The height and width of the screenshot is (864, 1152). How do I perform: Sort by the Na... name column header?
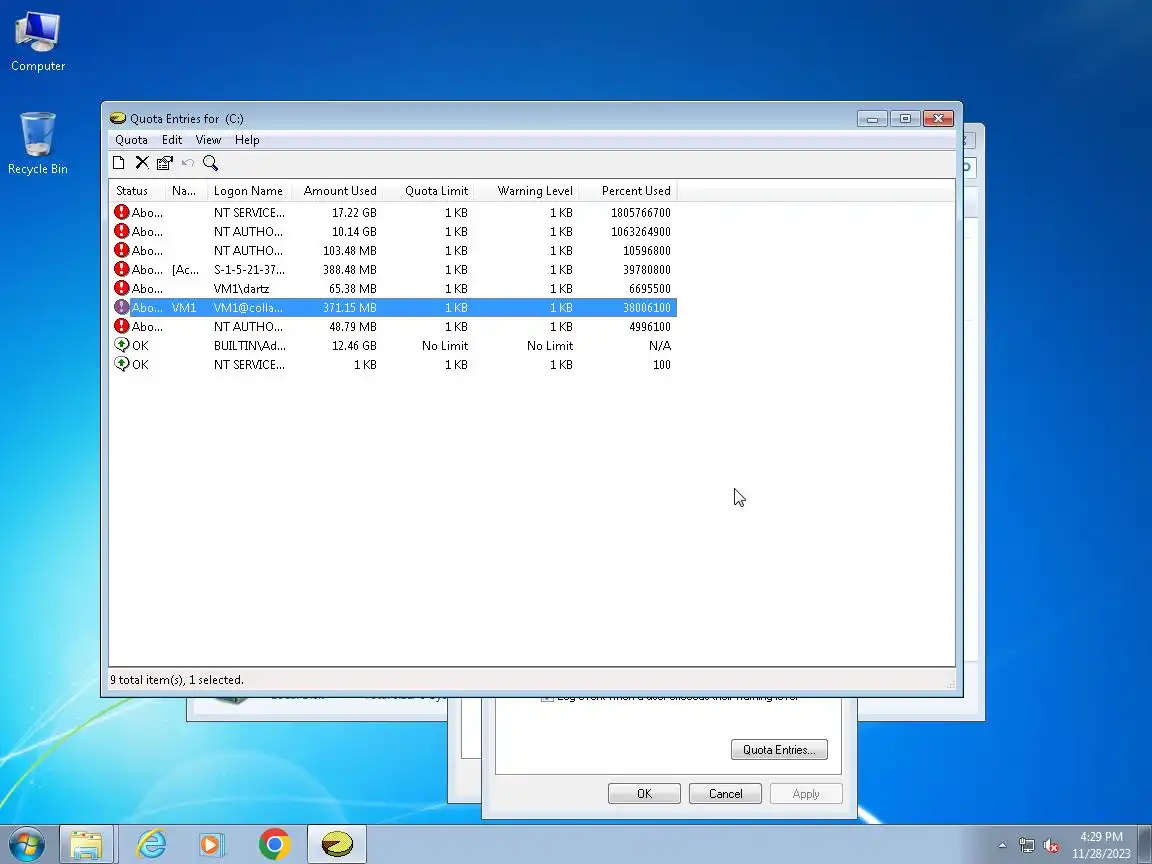click(187, 190)
